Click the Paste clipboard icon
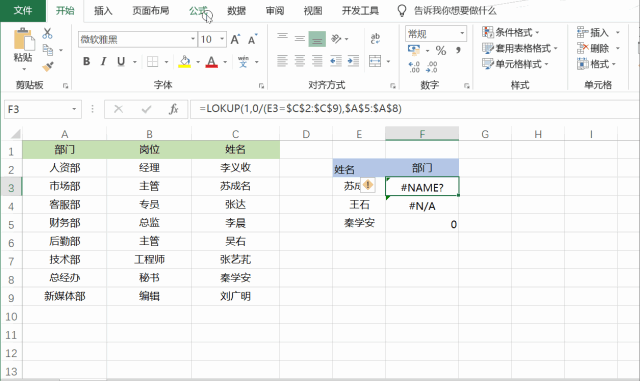640x381 pixels. [23, 40]
